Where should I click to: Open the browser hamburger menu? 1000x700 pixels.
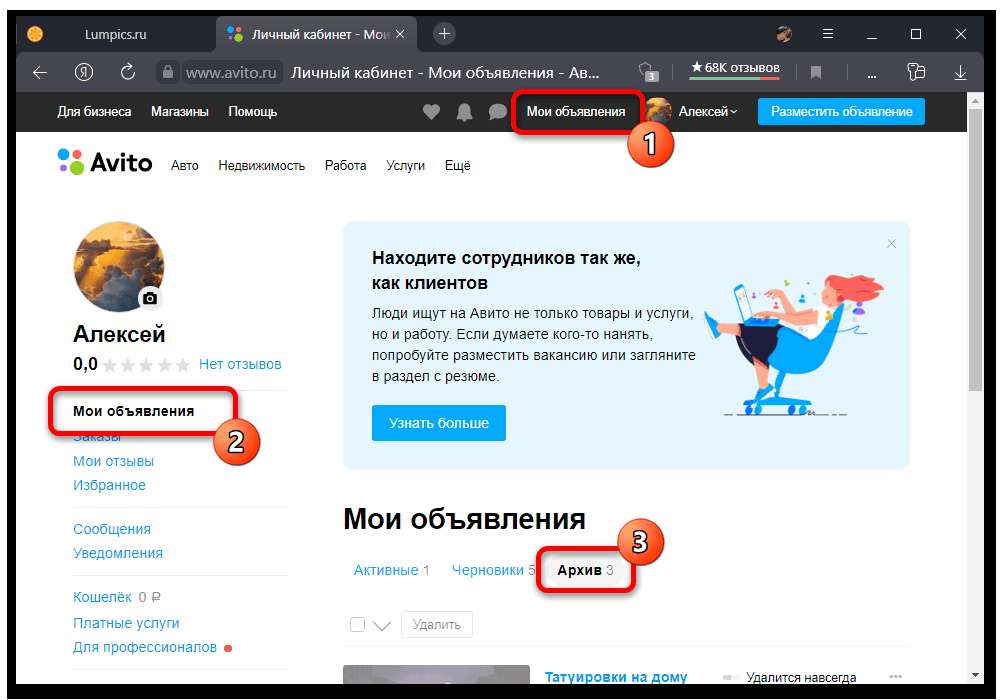(827, 34)
